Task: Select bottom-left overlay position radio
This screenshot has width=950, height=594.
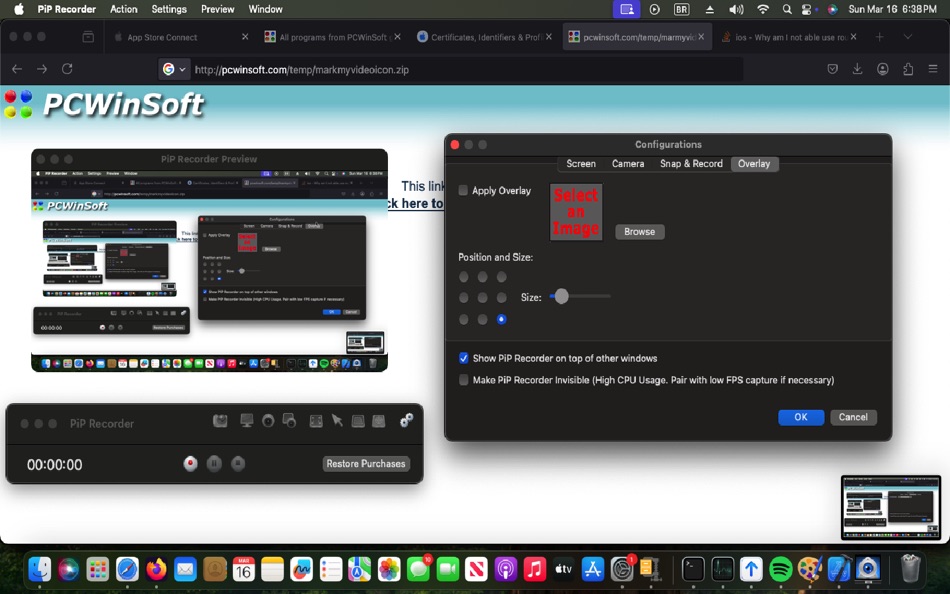Action: pos(463,319)
